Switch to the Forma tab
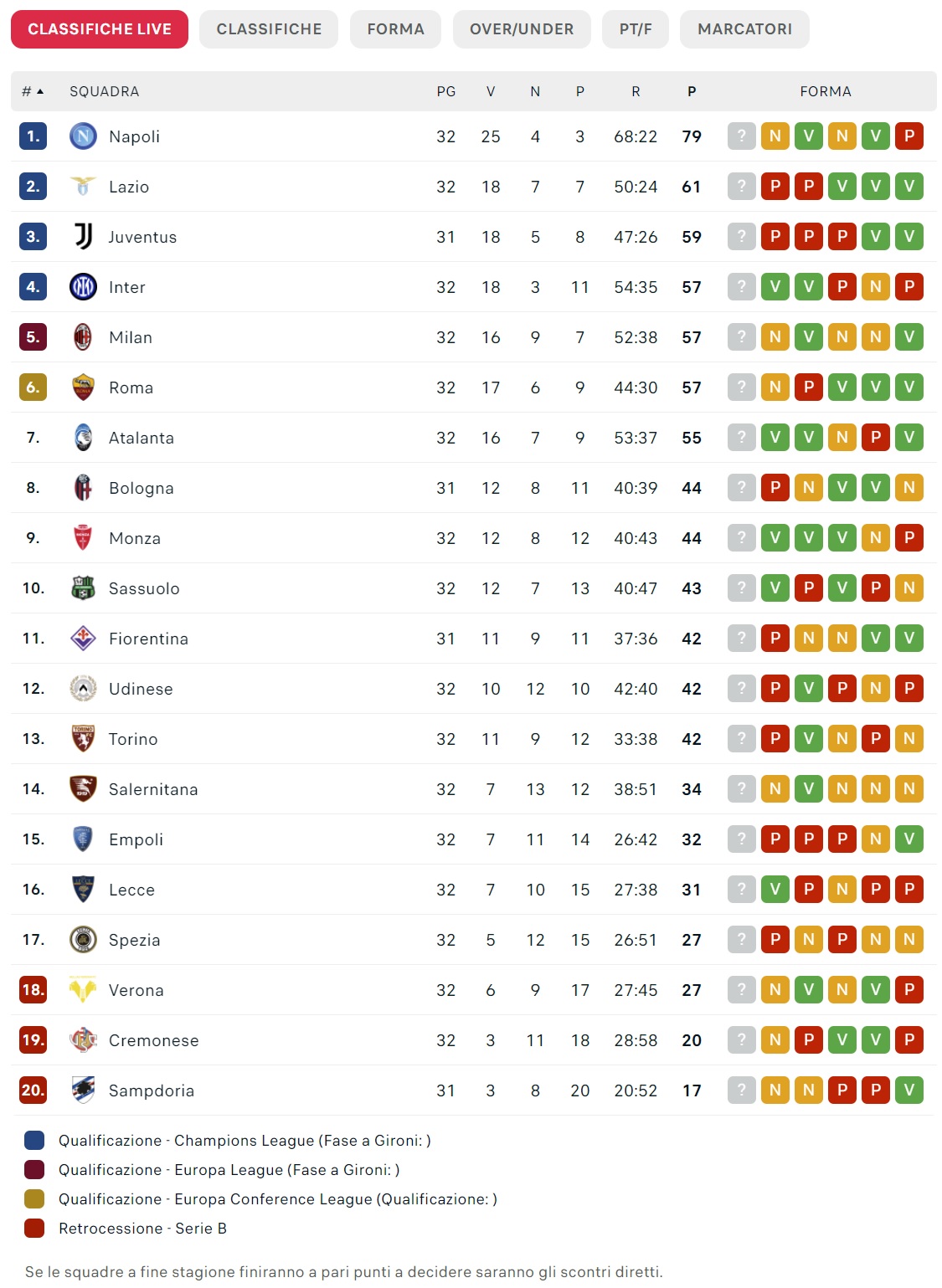 [x=395, y=29]
